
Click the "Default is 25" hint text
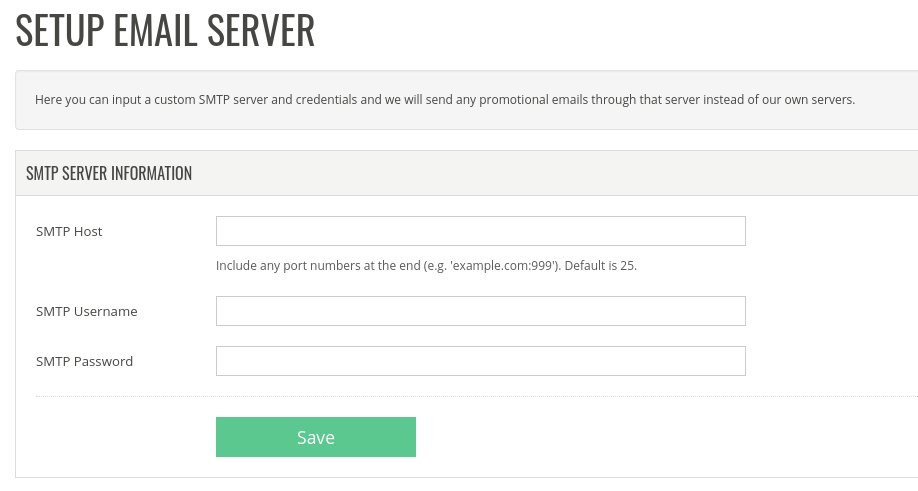click(600, 266)
